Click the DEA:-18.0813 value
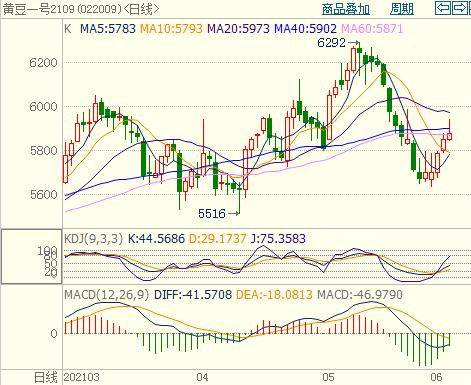This screenshot has width=471, height=385. [274, 295]
